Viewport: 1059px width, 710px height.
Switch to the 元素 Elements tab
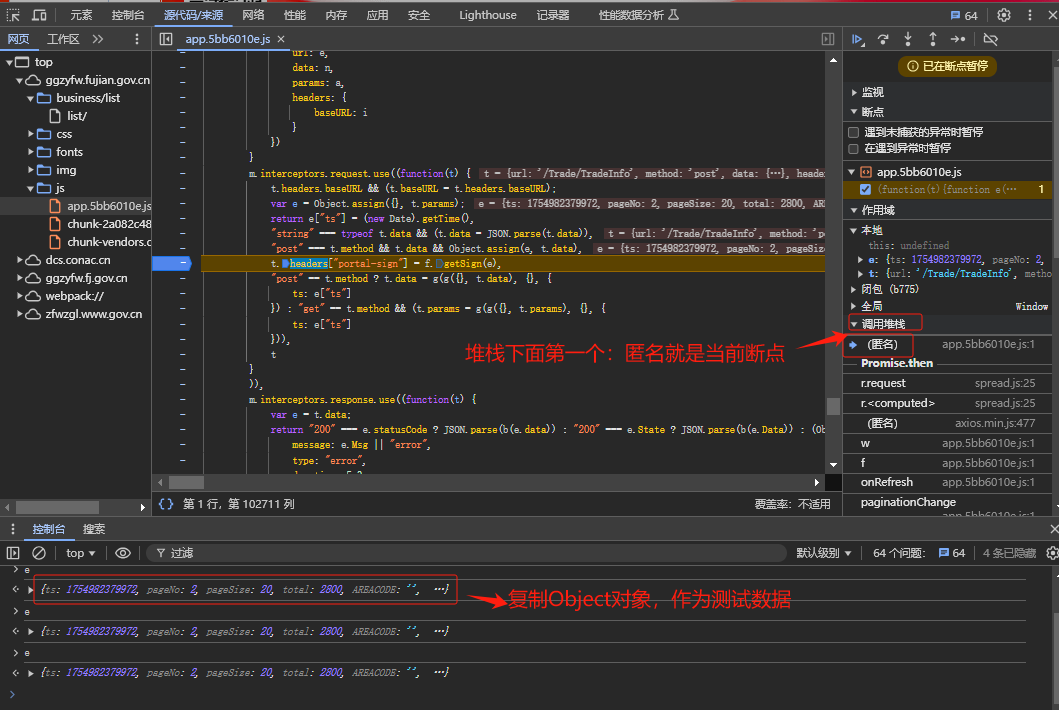click(81, 15)
